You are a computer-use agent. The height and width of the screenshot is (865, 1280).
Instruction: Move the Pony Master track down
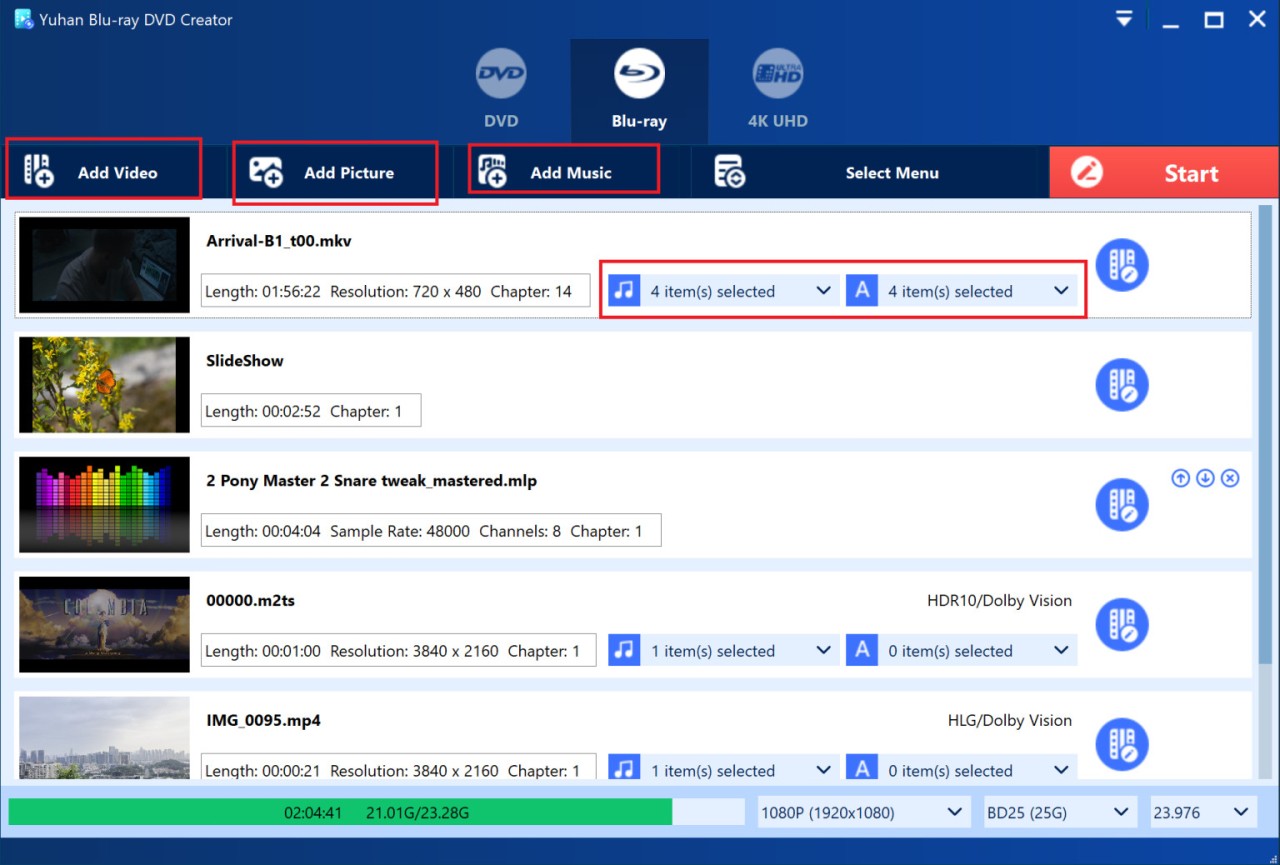[x=1205, y=478]
